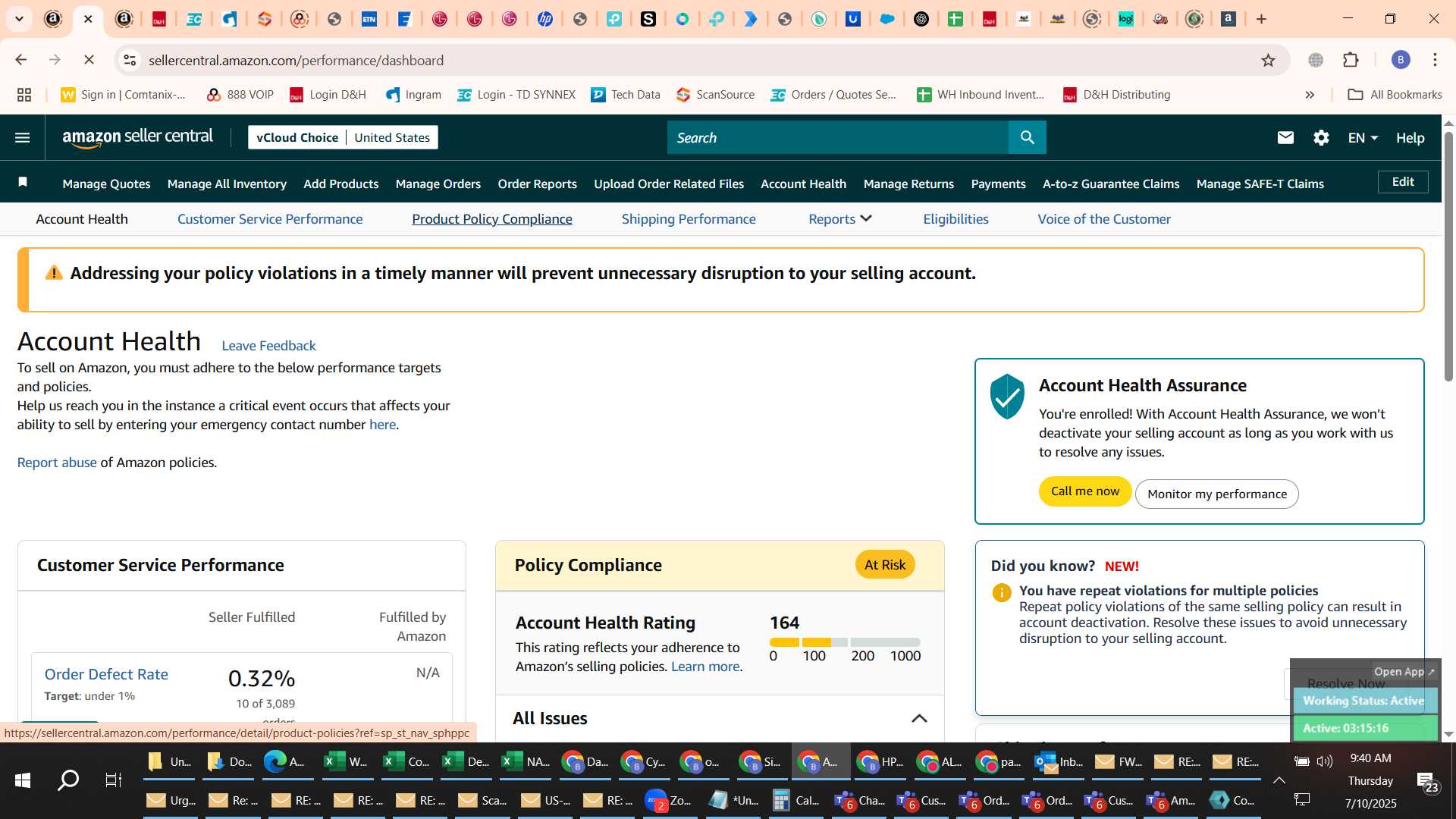The height and width of the screenshot is (819, 1456).
Task: Open the Customer Service Performance tab
Action: click(x=270, y=218)
